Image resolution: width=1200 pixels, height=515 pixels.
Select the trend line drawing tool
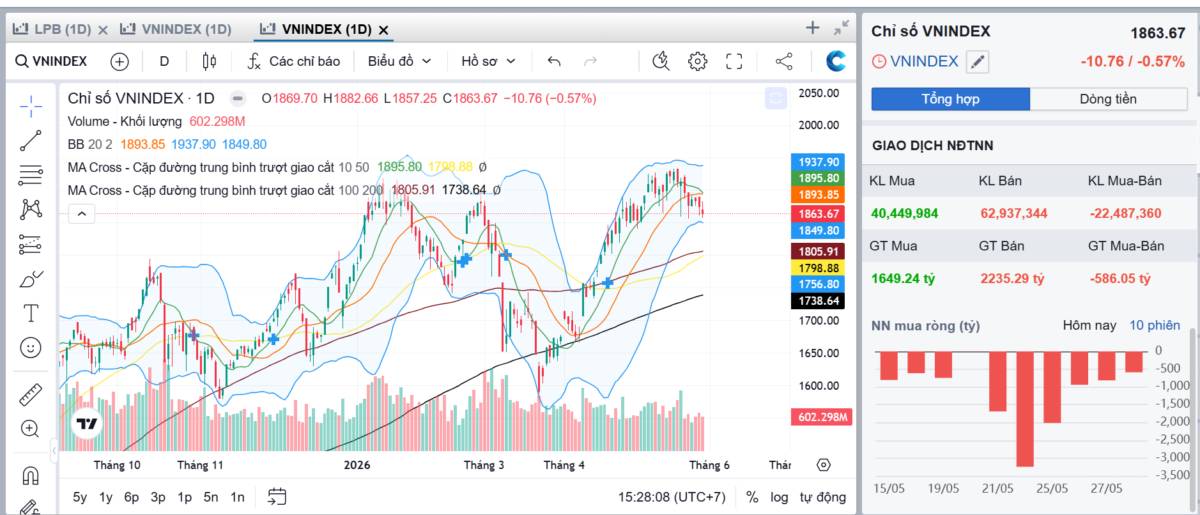30,140
